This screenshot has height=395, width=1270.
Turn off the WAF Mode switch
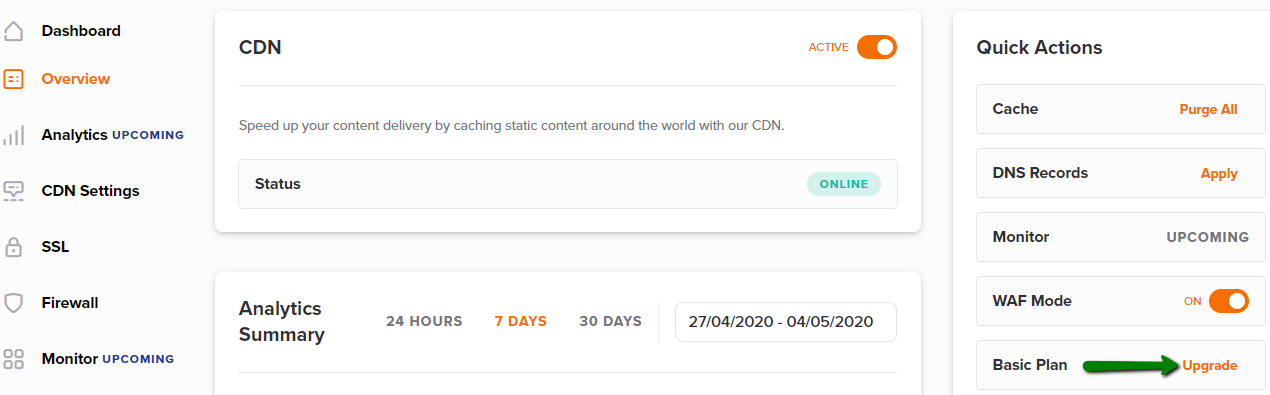[1229, 301]
